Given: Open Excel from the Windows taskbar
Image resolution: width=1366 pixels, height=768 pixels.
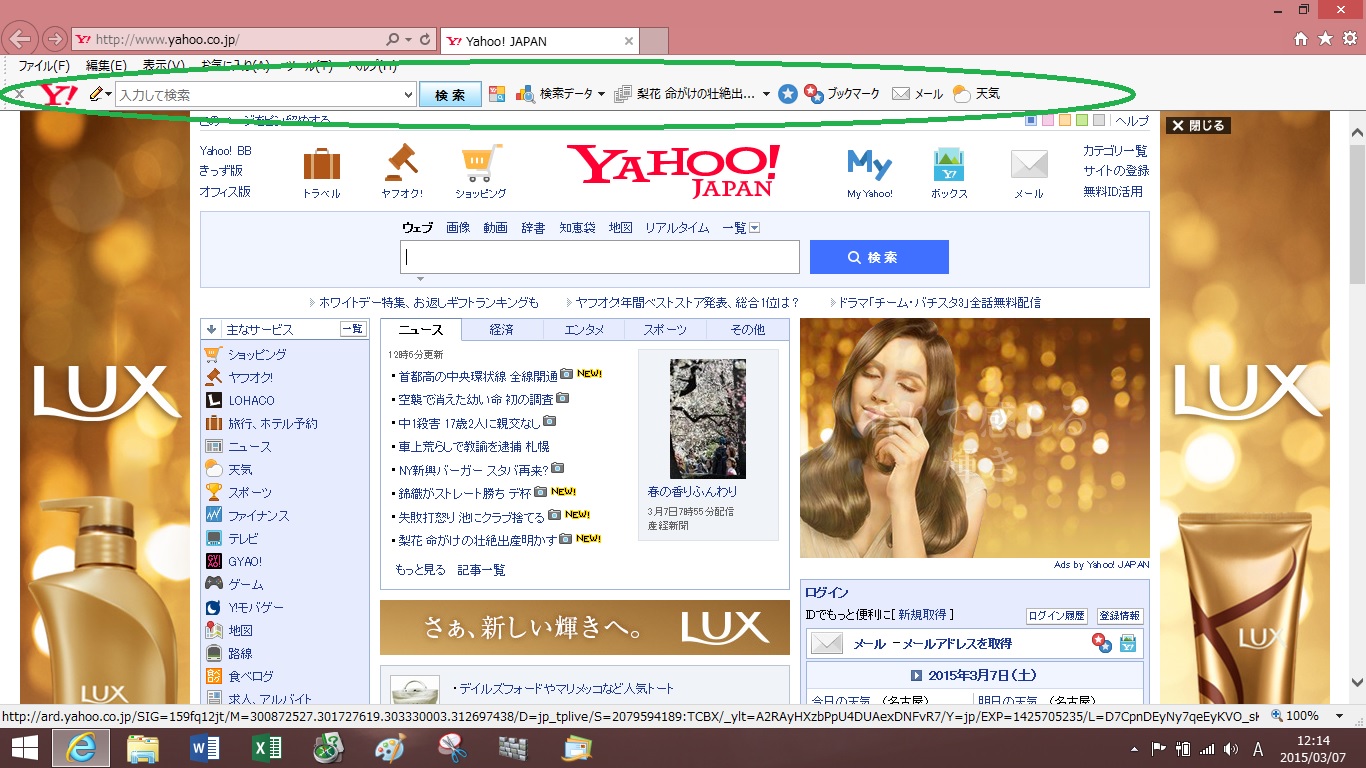Looking at the screenshot, I should (x=266, y=748).
